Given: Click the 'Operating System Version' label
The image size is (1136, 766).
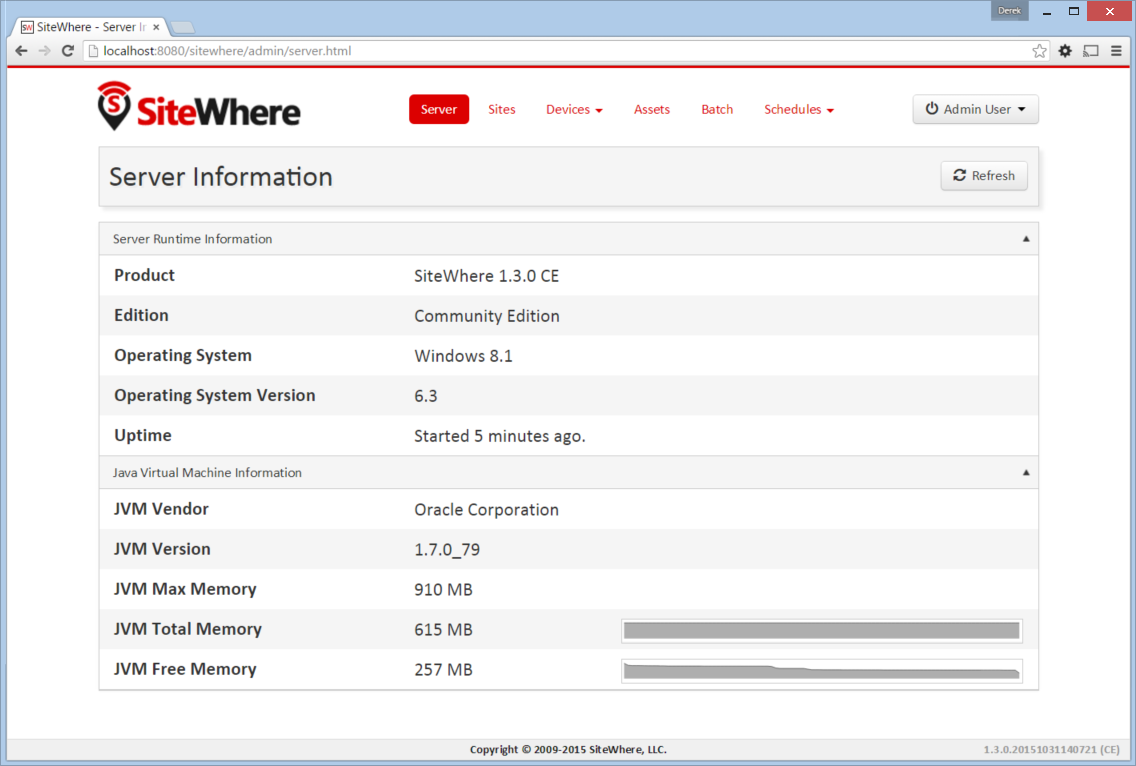Looking at the screenshot, I should [x=214, y=395].
